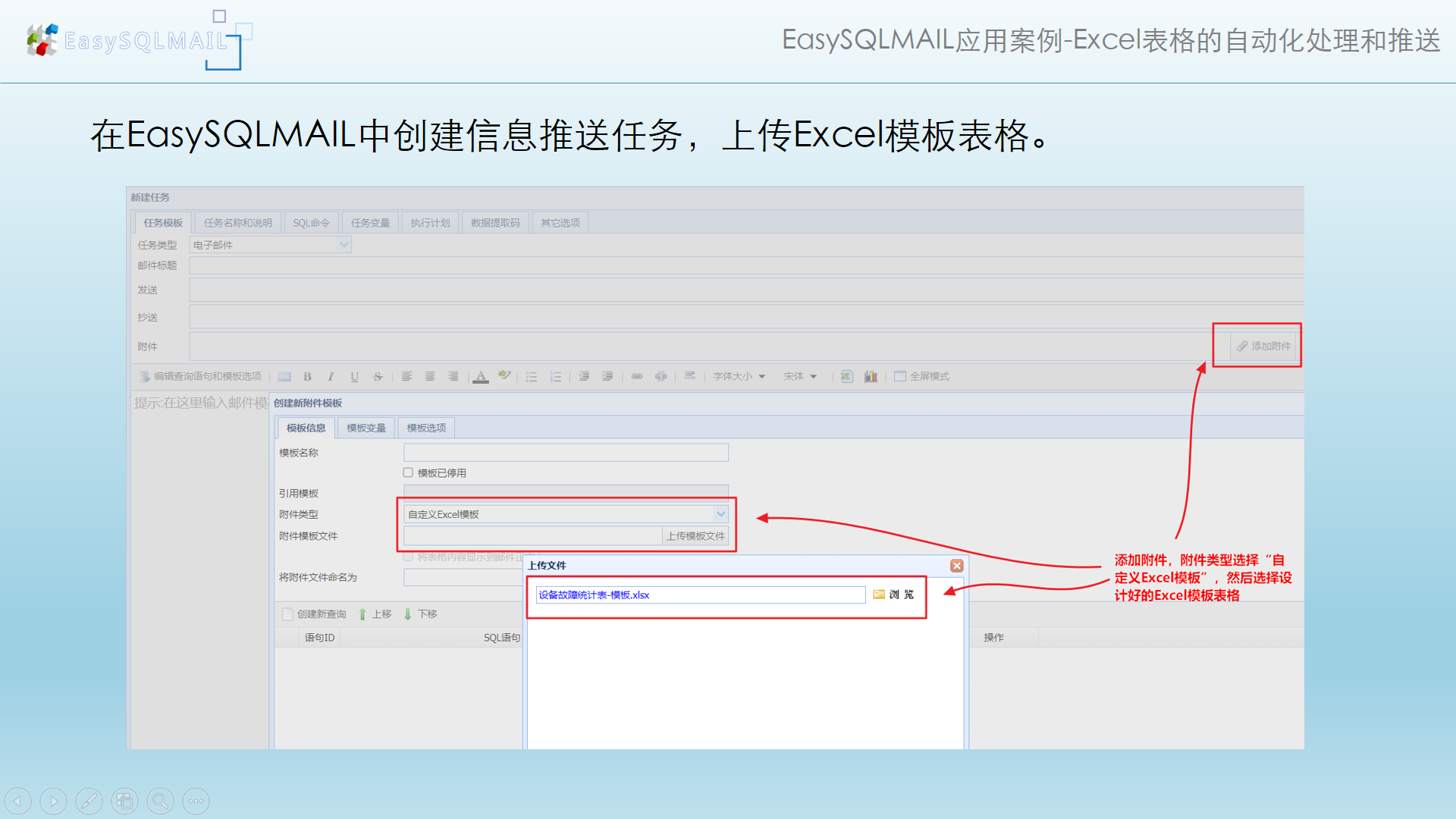This screenshot has height=819, width=1456.
Task: Check the 模板已停用 checkbox
Action: click(408, 472)
